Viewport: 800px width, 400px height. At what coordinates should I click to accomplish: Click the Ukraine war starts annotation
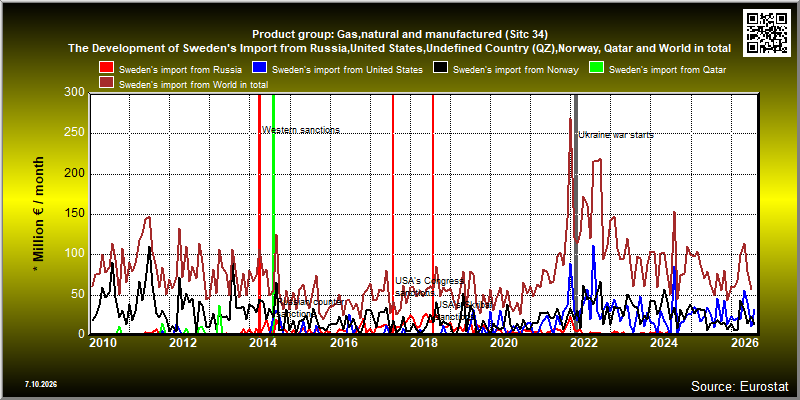pyautogui.click(x=616, y=135)
